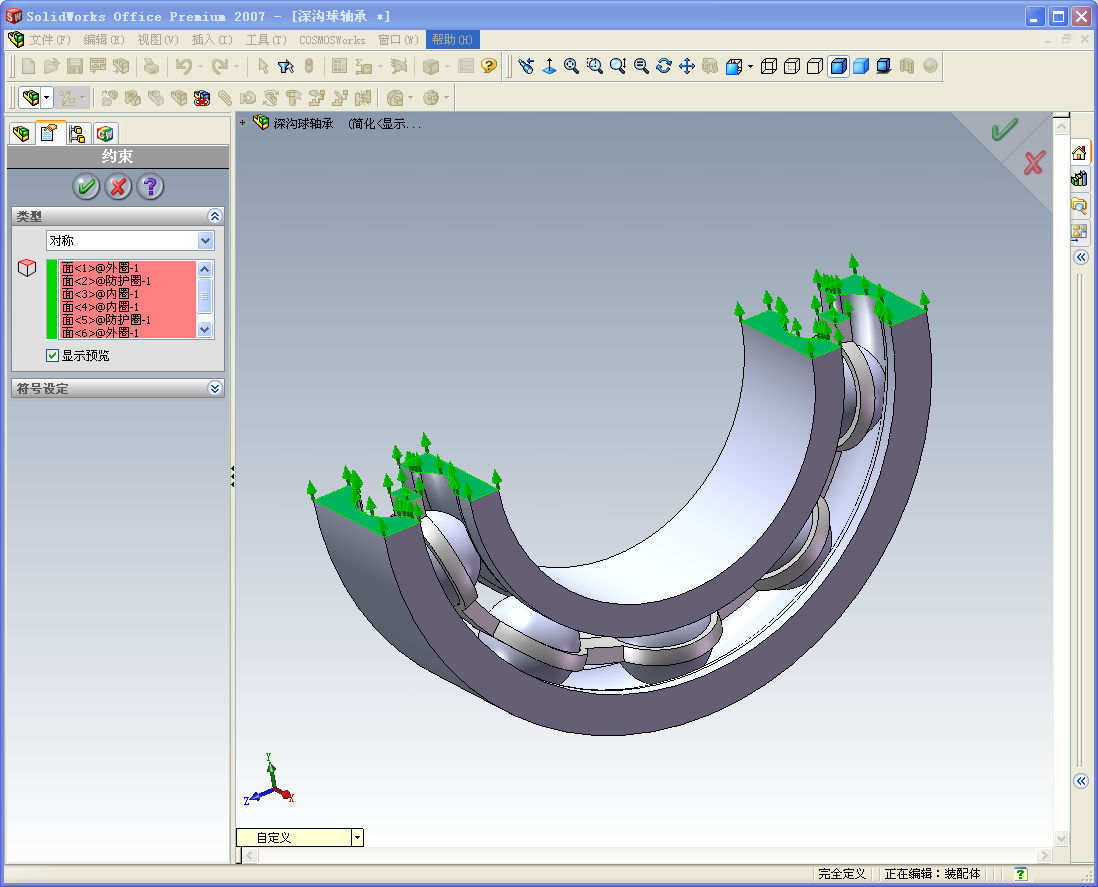Switch display to Shaded mode

click(861, 66)
